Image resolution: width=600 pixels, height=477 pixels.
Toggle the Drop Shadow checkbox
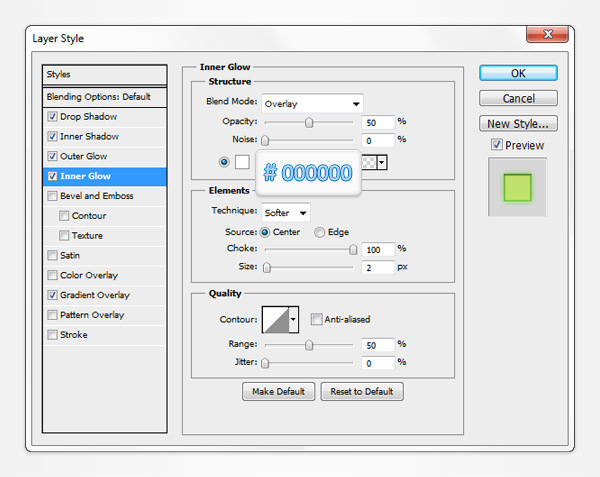(x=52, y=117)
